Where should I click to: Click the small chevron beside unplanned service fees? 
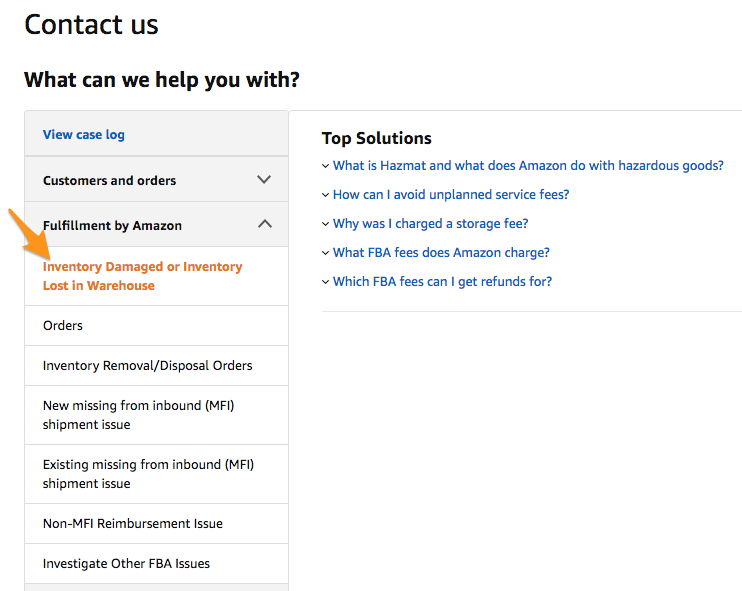[x=326, y=195]
